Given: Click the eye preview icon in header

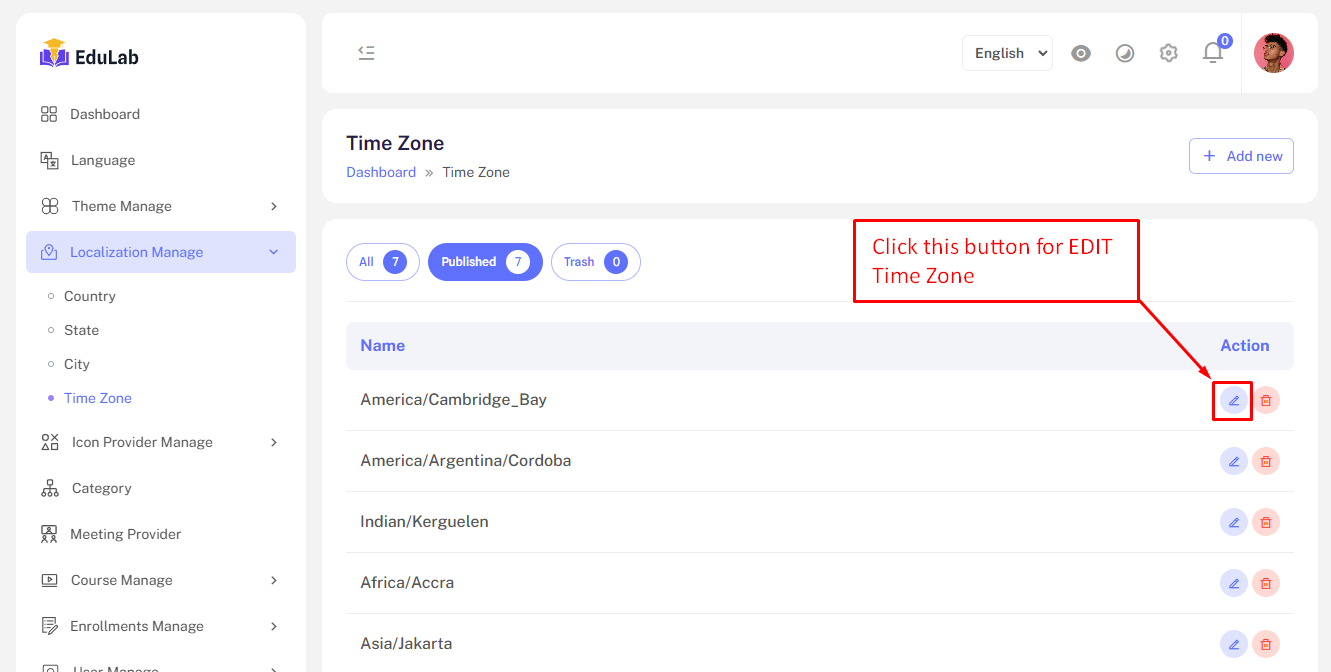Looking at the screenshot, I should [x=1081, y=53].
